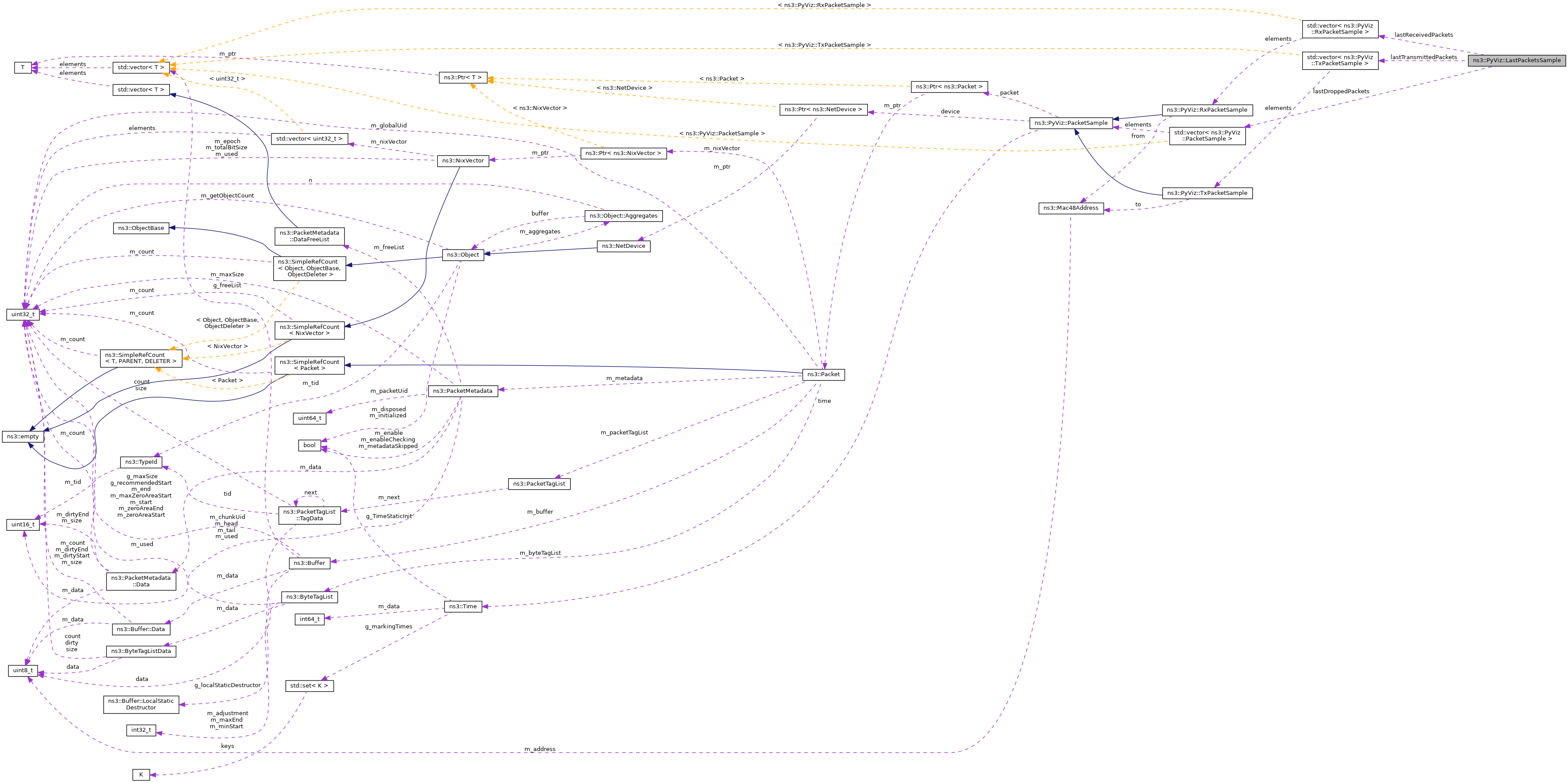Click the m_globalUid edge label
The width and height of the screenshot is (1568, 783).
tap(388, 125)
